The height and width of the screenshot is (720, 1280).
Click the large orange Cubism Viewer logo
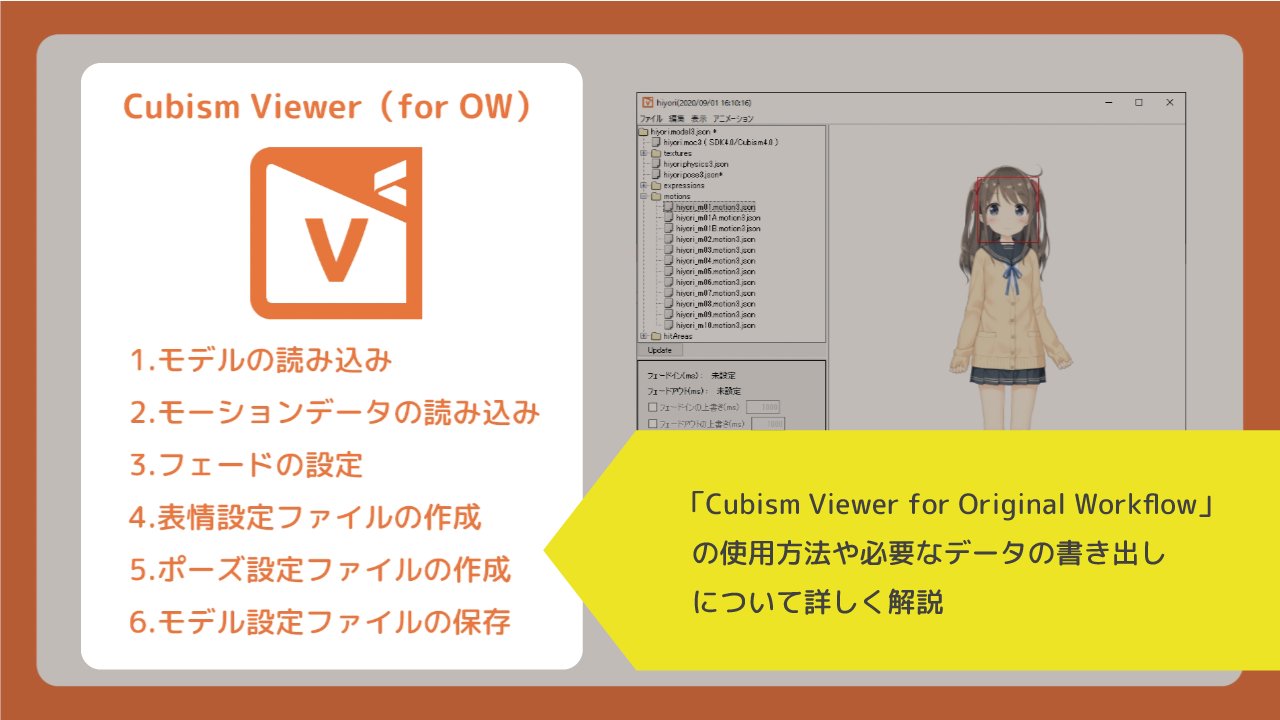click(335, 233)
